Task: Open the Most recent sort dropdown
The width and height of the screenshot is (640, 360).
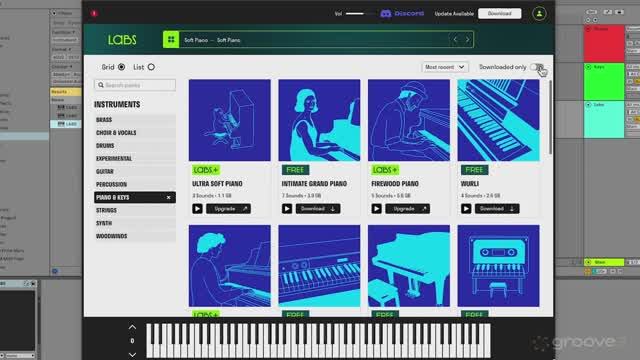Action: 444,67
